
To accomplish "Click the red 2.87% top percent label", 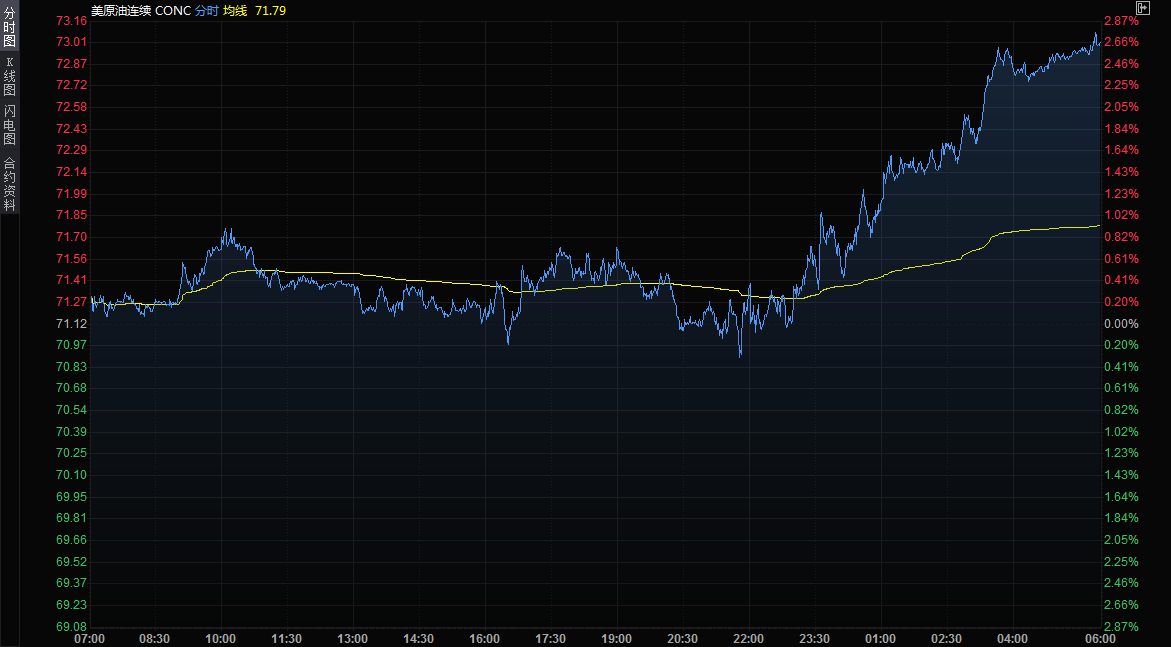I will [1121, 21].
